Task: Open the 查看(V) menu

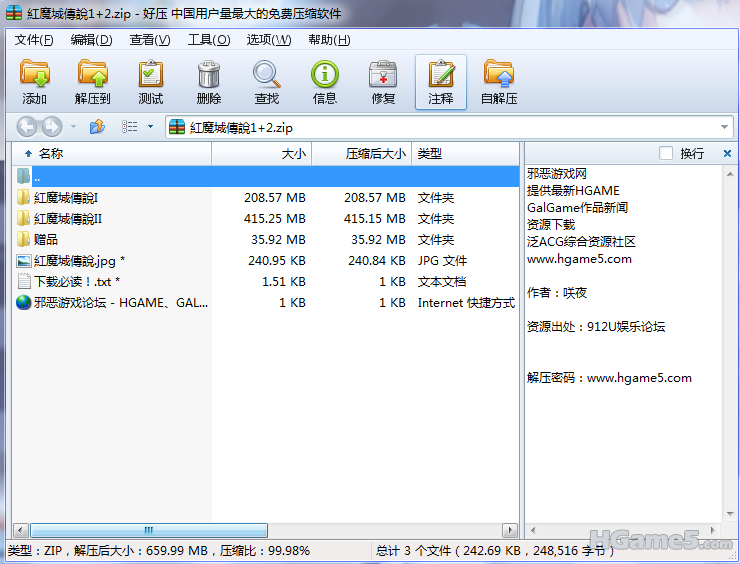Action: click(150, 40)
